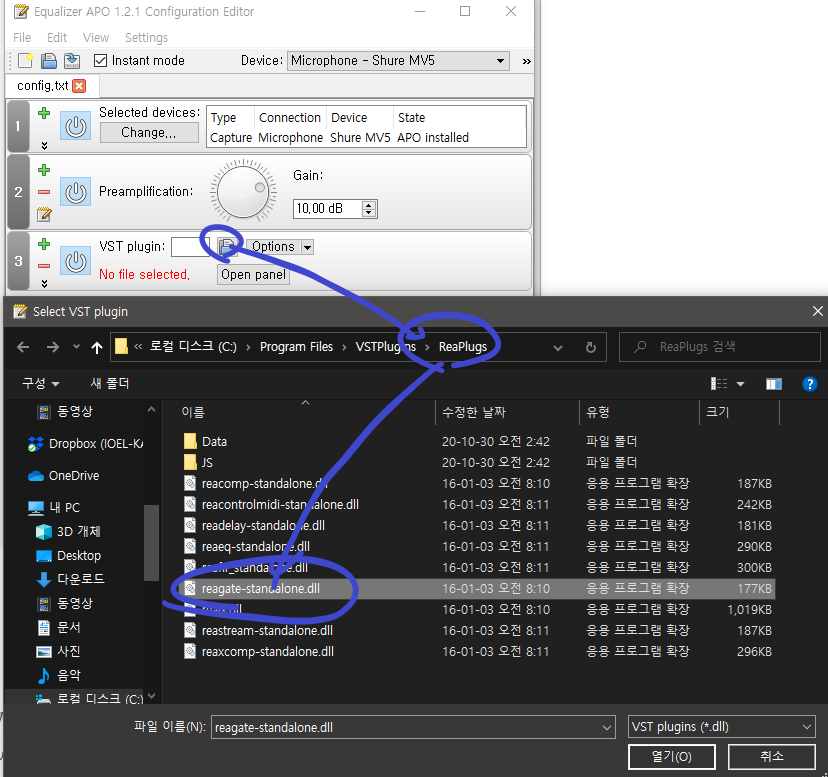This screenshot has width=828, height=777.
Task: Select OneDrive in the navigation pane
Action: pos(63,475)
